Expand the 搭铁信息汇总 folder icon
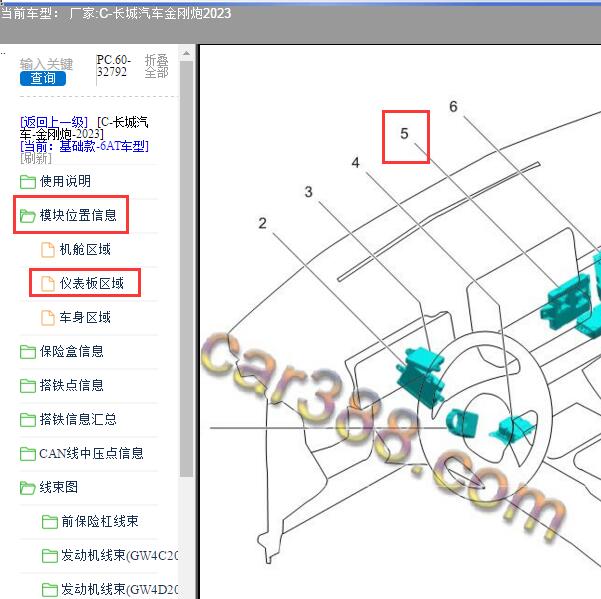The height and width of the screenshot is (599, 601). pos(28,420)
